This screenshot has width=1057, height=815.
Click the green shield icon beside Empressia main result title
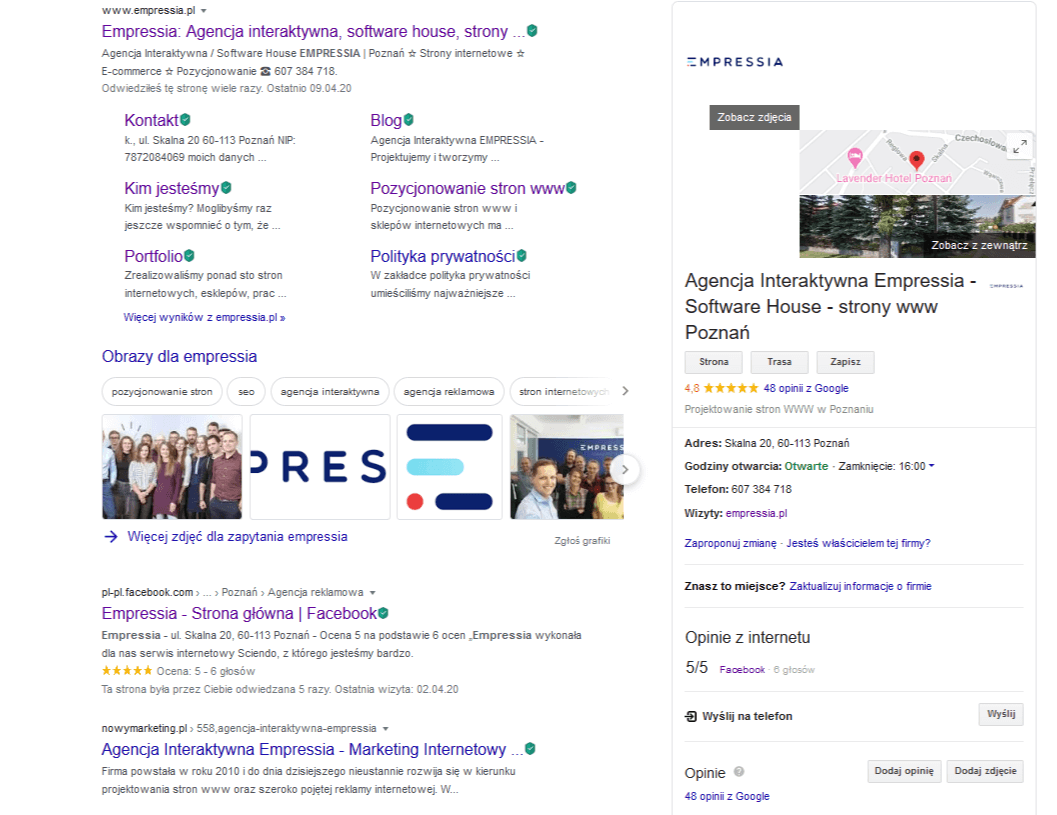[532, 30]
